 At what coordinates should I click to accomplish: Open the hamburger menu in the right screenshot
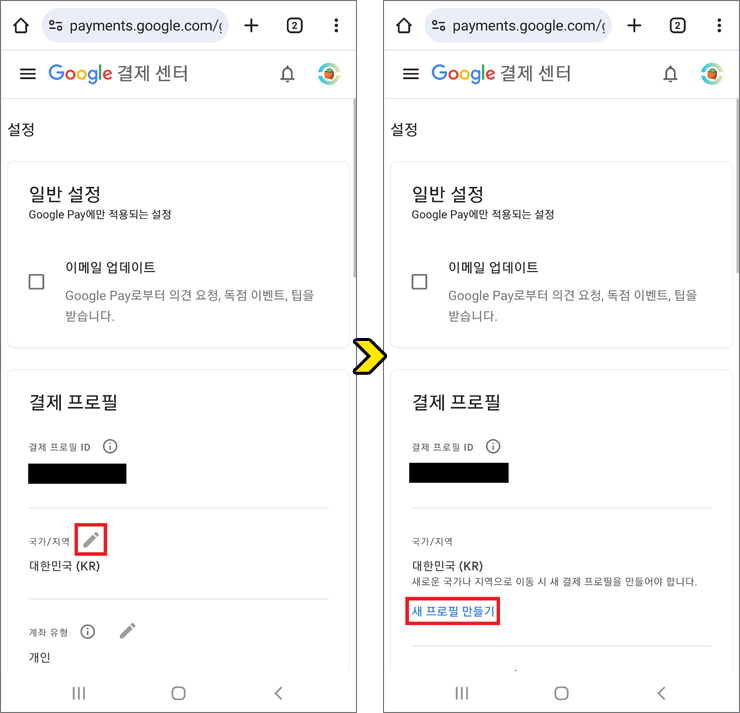[x=411, y=74]
